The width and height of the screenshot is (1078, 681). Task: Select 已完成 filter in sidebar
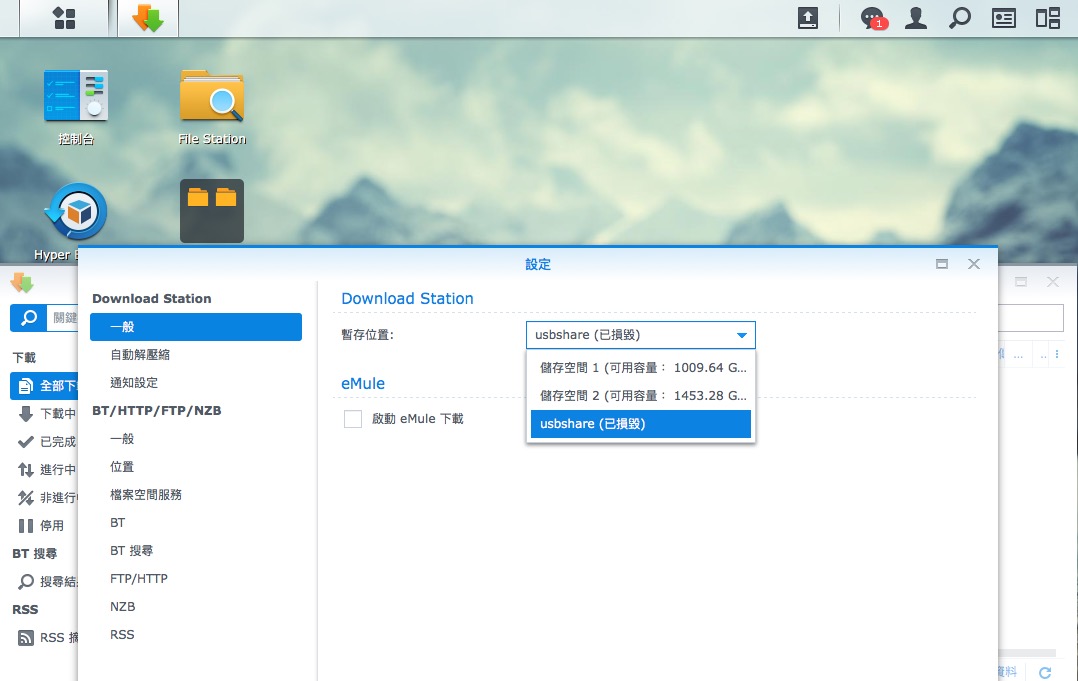point(45,442)
